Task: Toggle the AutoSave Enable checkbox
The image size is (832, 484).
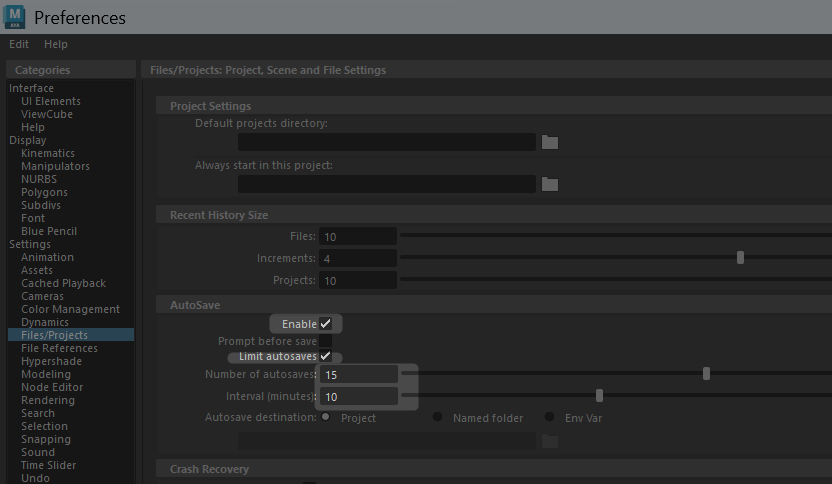Action: 325,324
